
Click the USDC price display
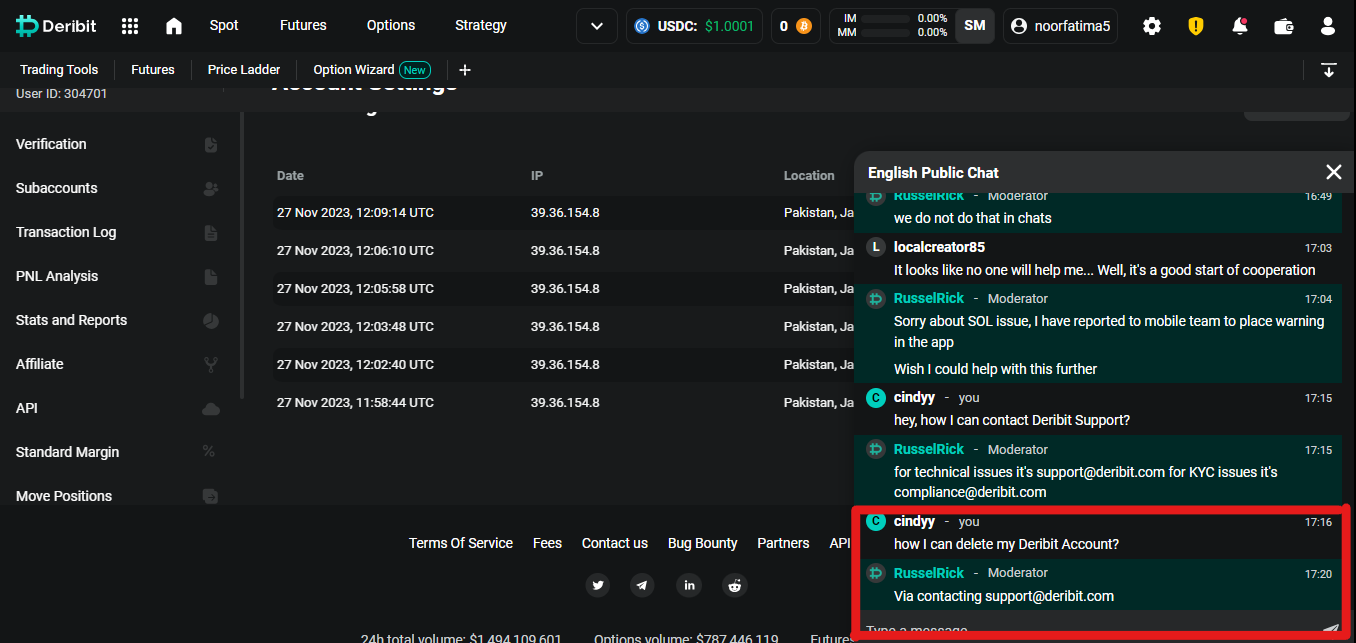[x=694, y=26]
